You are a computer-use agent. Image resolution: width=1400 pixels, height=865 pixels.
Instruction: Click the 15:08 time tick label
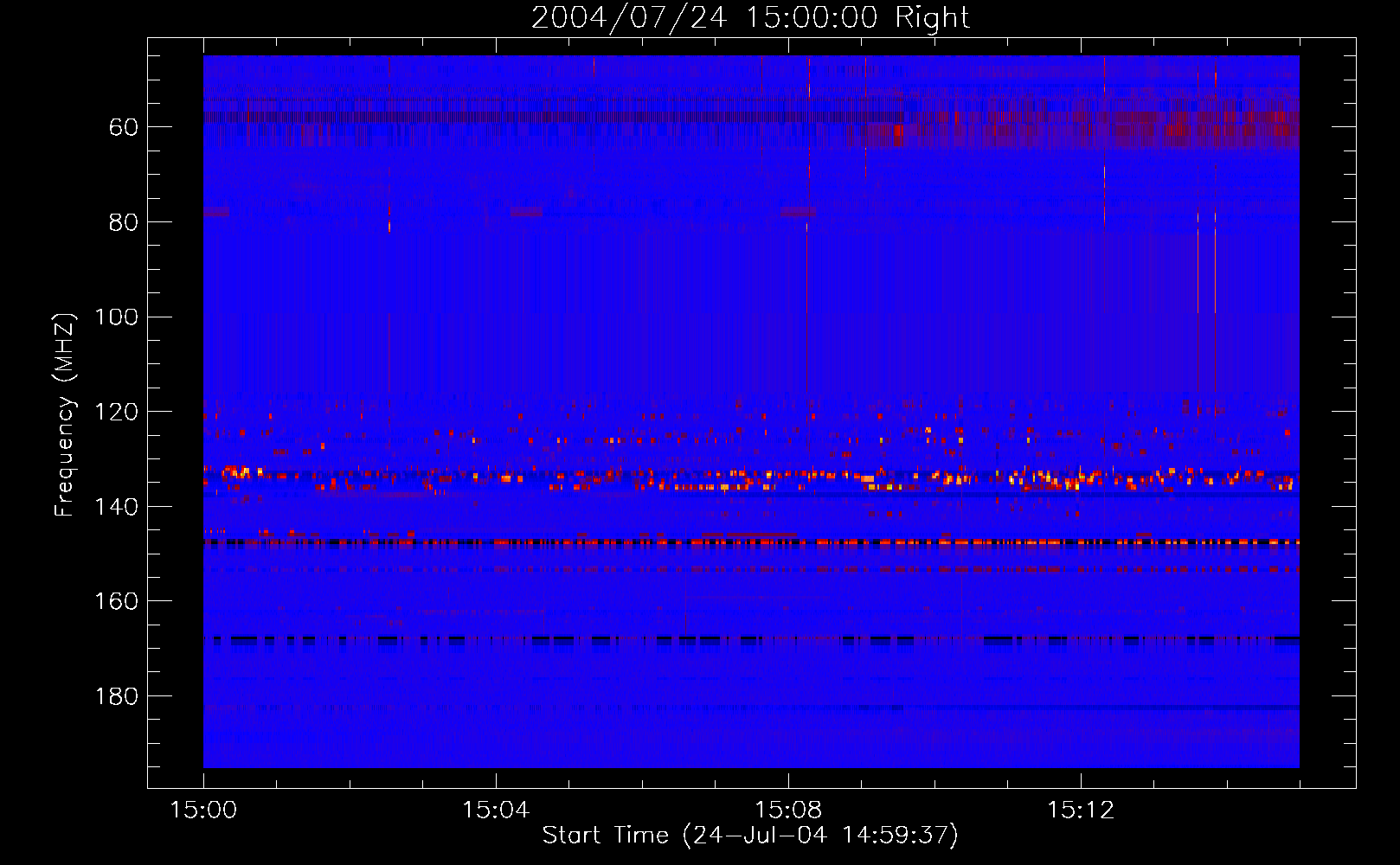(787, 811)
